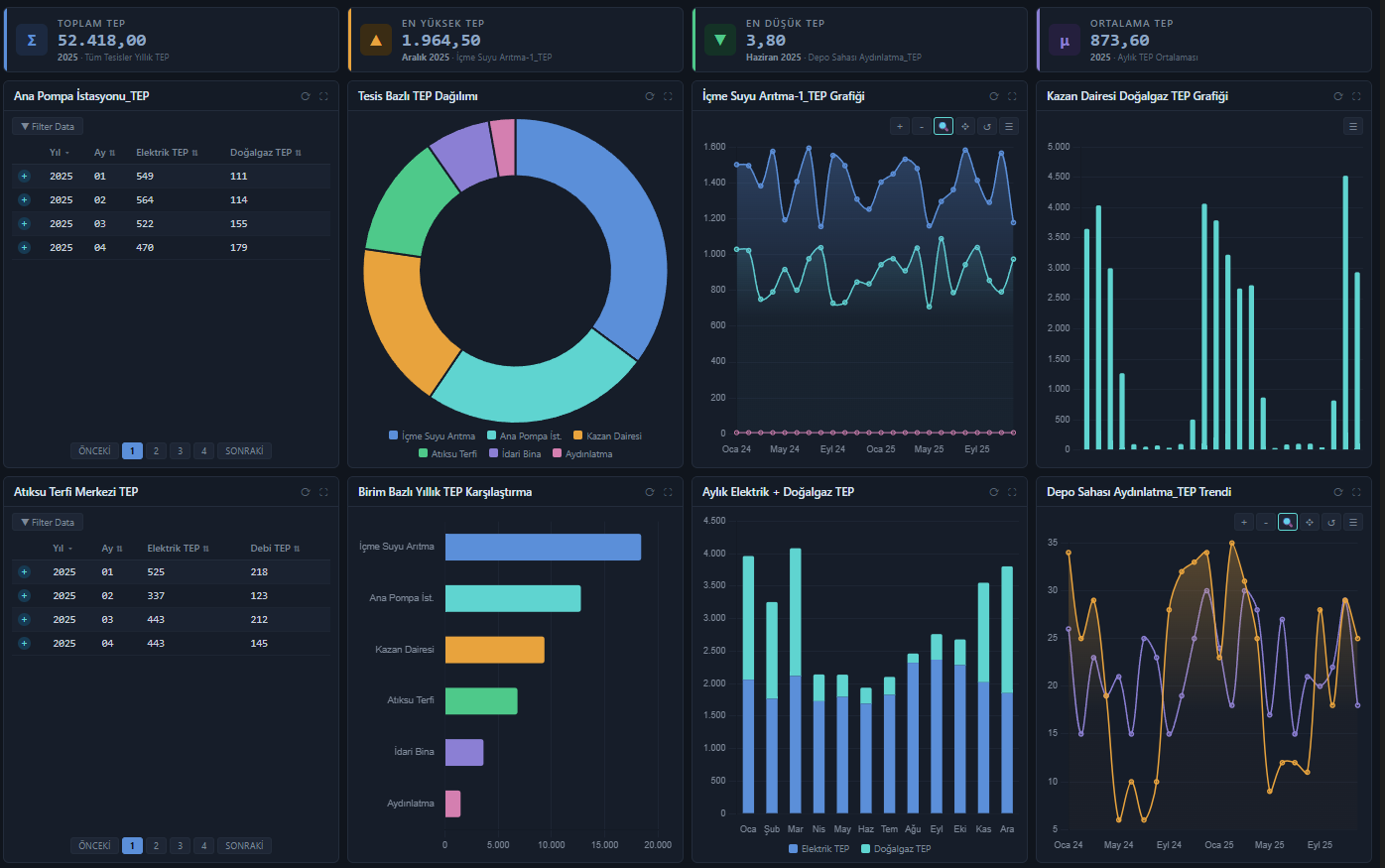Click SONRAKİ under the Atıksu Terfi table
The width and height of the screenshot is (1385, 868).
(x=244, y=846)
